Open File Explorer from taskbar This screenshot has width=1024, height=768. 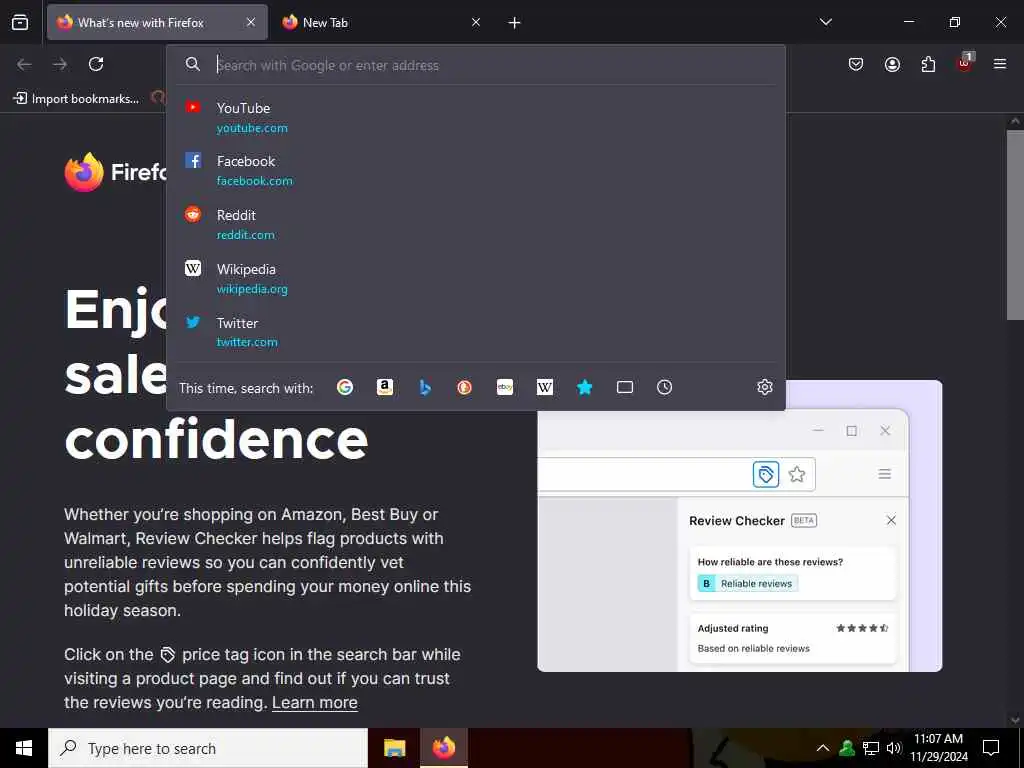coord(394,748)
